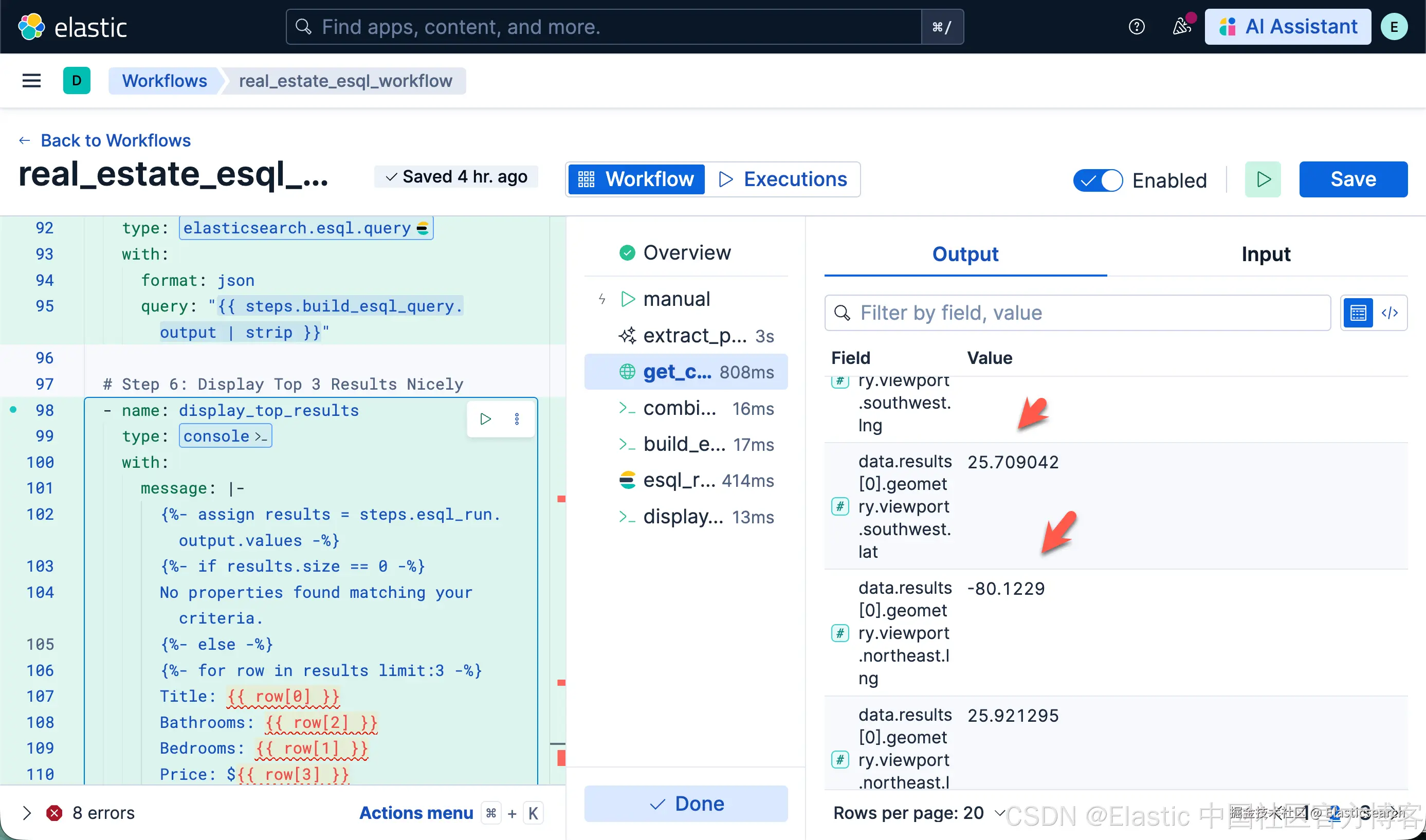The height and width of the screenshot is (840, 1426).
Task: Select table view icon for output
Action: tap(1358, 313)
